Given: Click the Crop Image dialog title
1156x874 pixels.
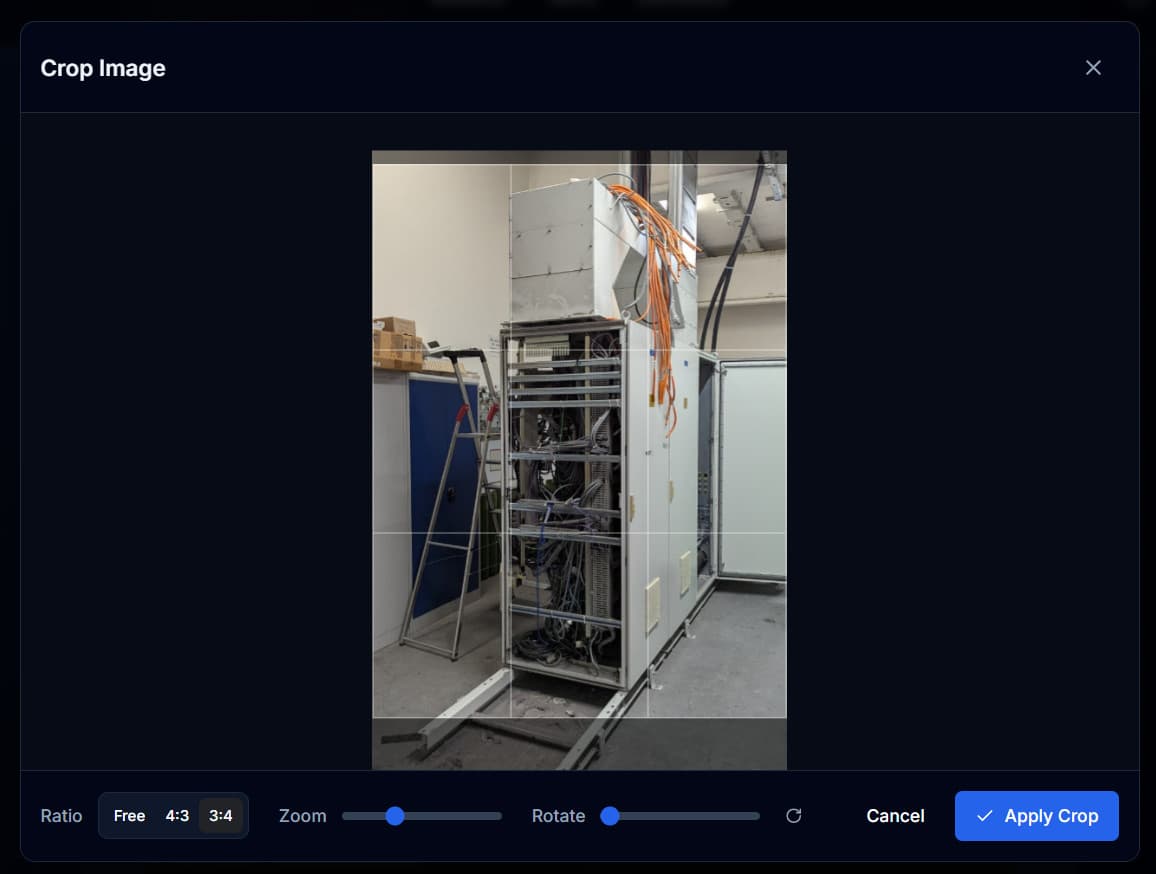Looking at the screenshot, I should coord(102,67).
